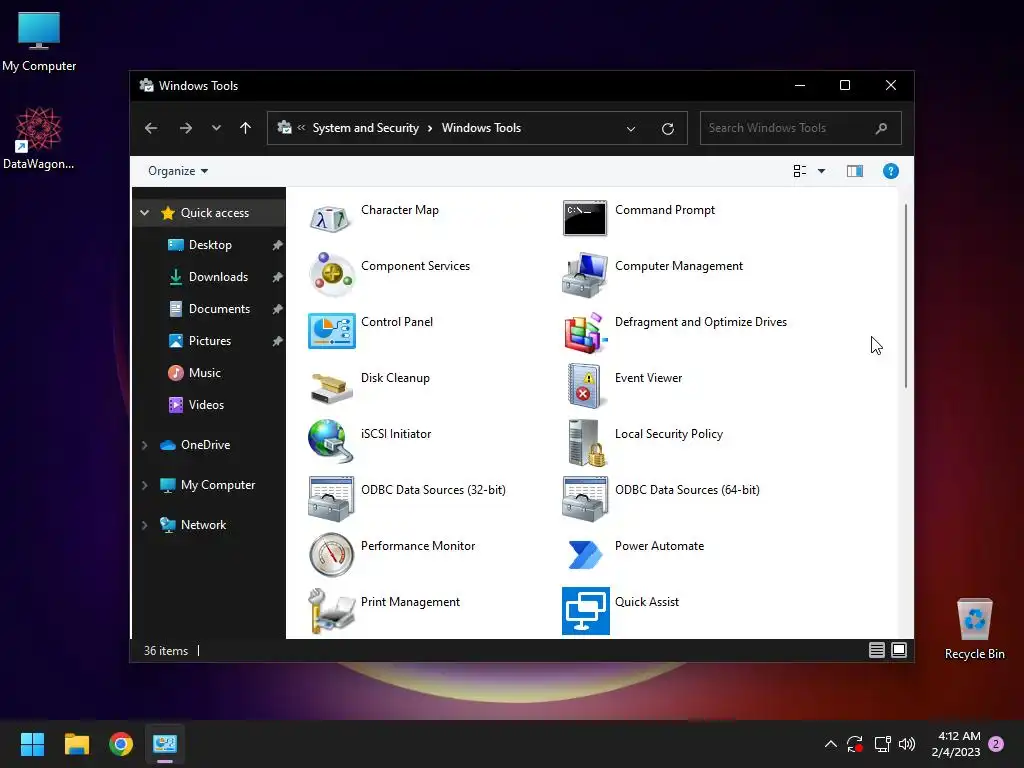Open the Organize dropdown menu

pos(178,171)
